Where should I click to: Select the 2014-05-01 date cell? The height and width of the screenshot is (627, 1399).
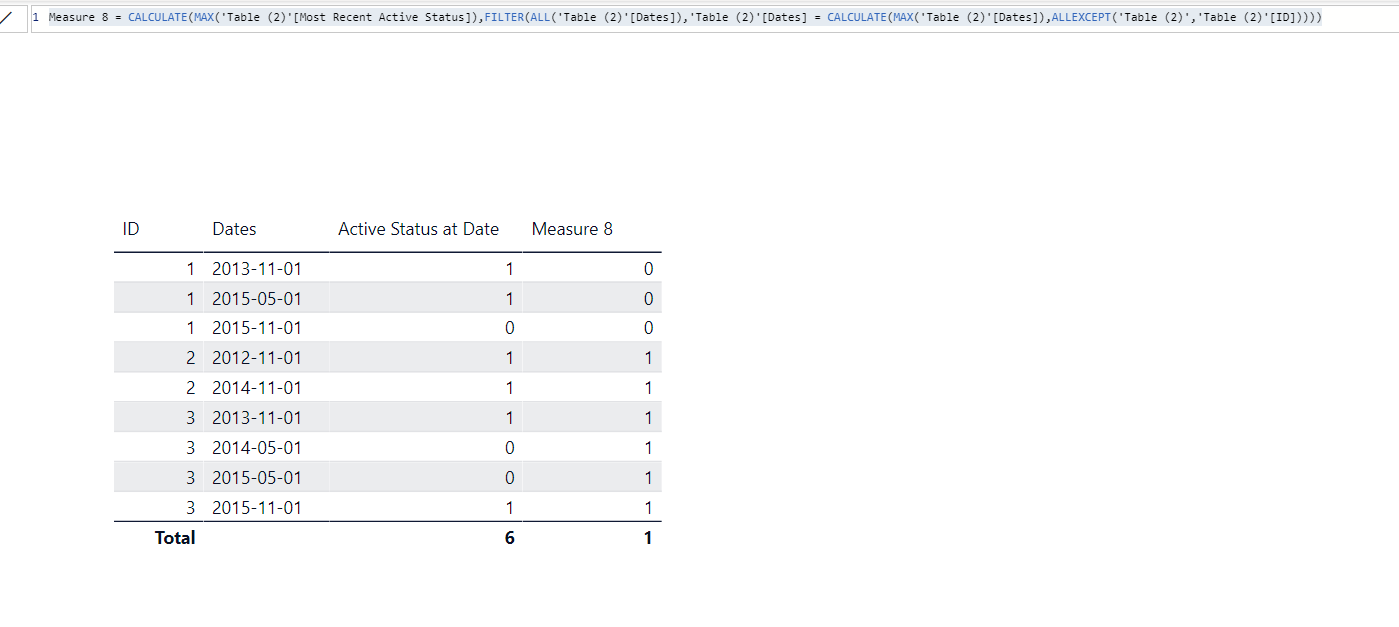coord(256,448)
